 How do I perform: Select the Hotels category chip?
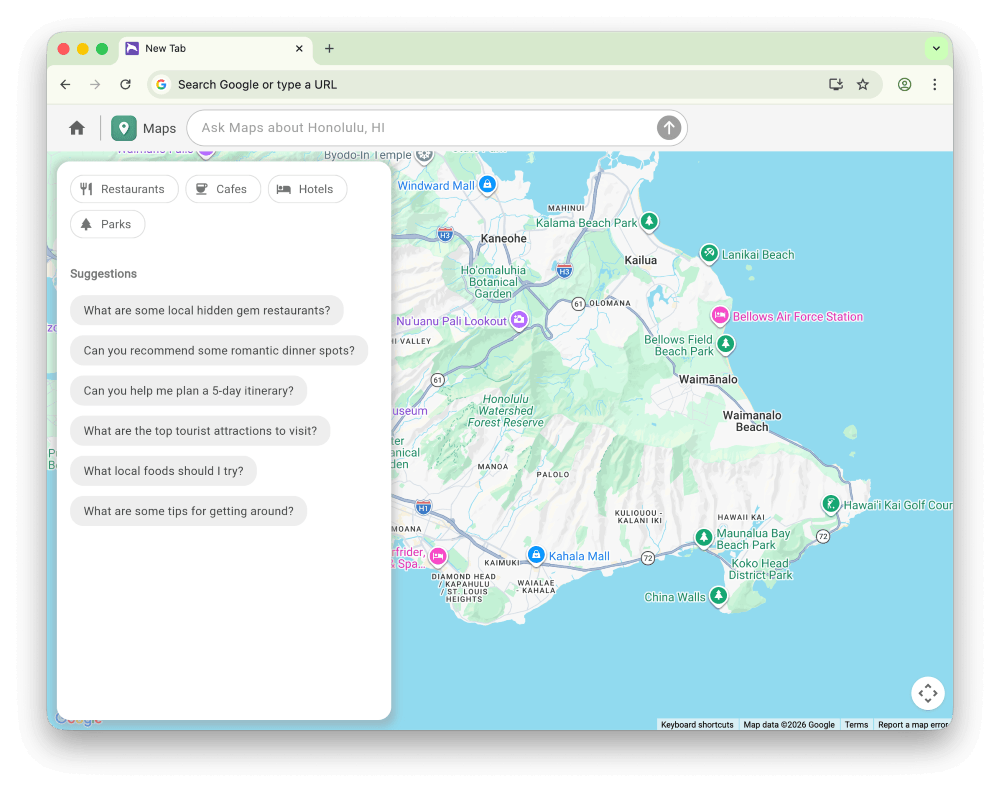[307, 189]
